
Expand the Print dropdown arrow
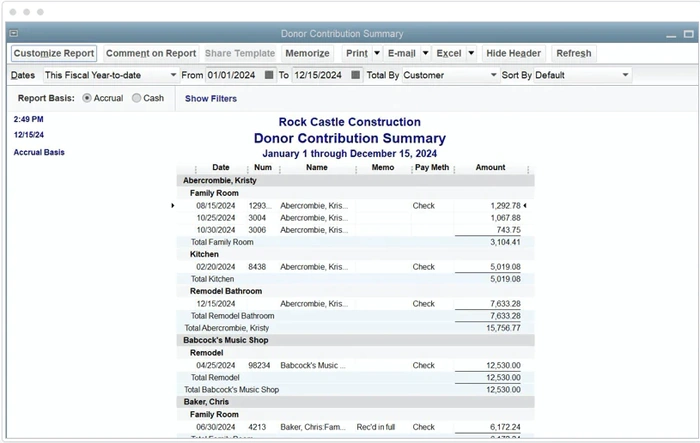[377, 53]
